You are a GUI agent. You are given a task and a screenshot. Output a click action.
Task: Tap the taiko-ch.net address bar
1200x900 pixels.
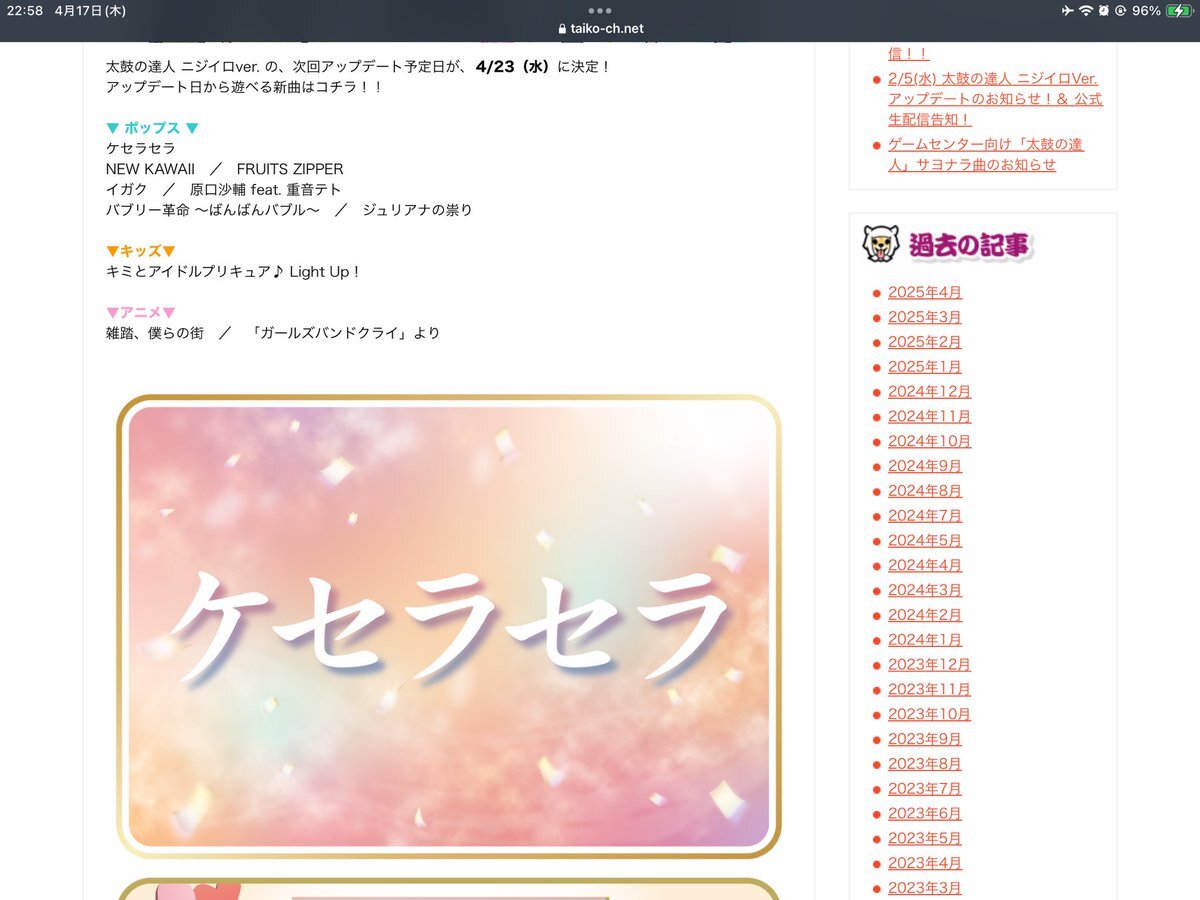[x=600, y=29]
